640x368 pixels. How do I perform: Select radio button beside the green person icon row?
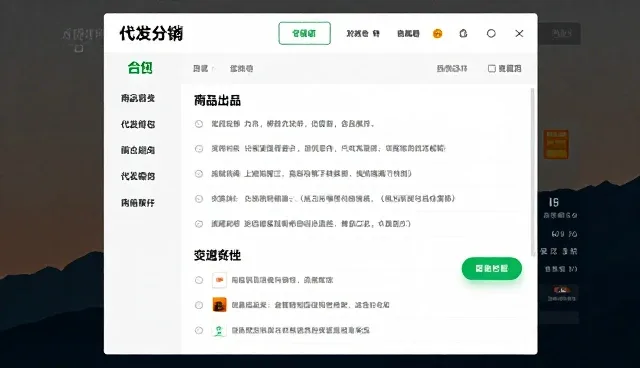199,330
